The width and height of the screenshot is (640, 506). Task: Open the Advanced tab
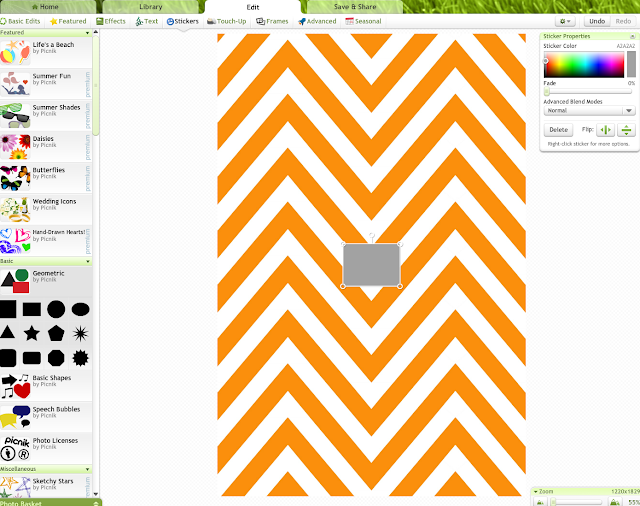pyautogui.click(x=317, y=21)
